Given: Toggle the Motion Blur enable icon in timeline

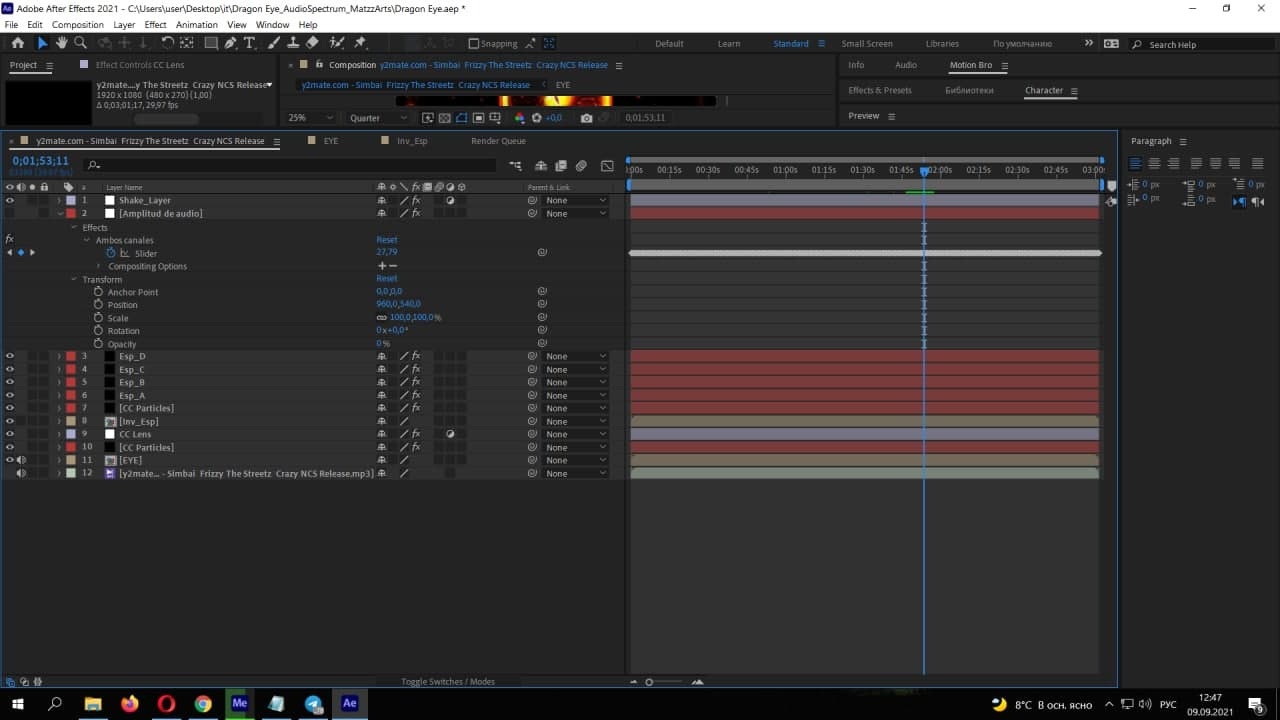Looking at the screenshot, I should [580, 166].
